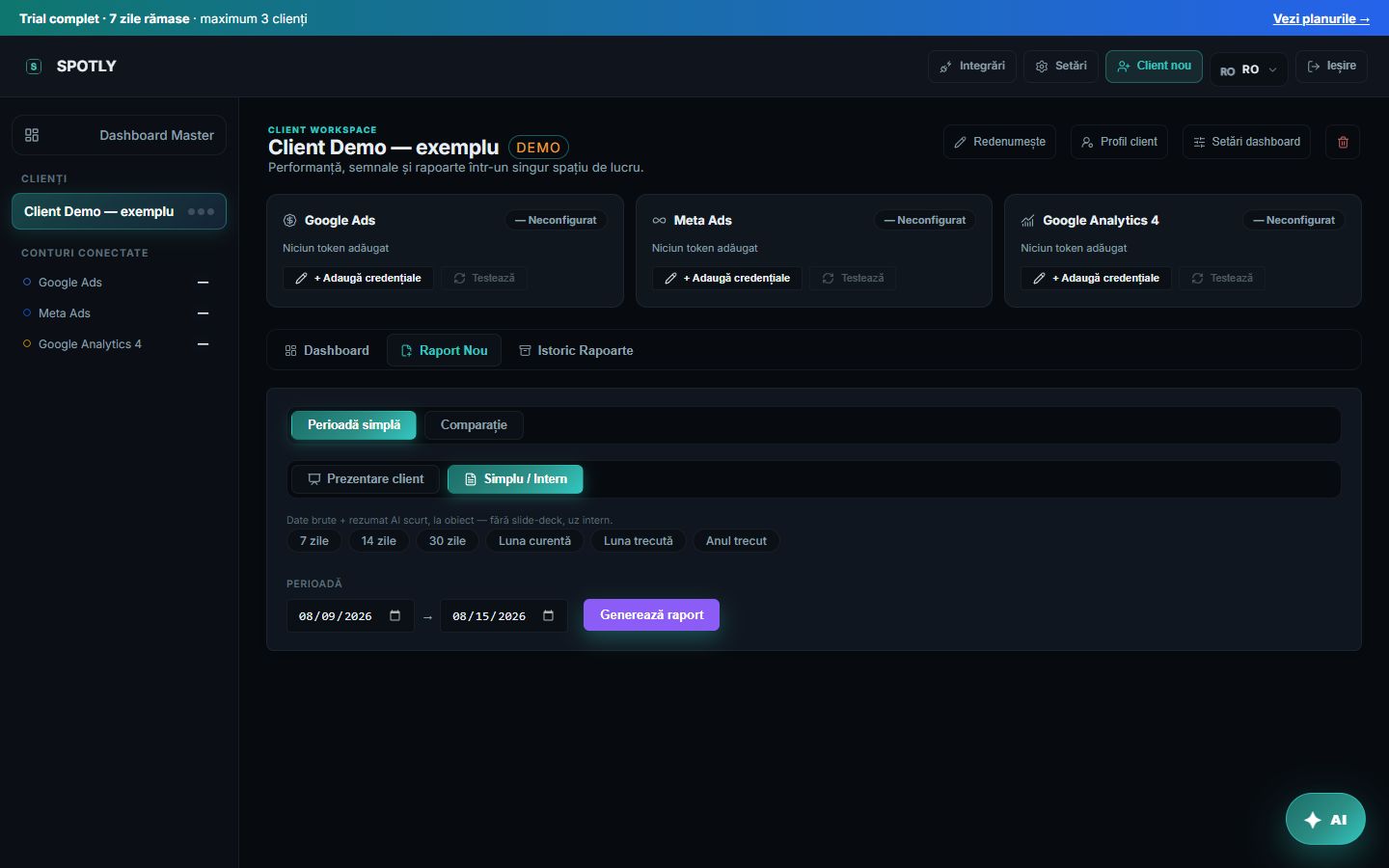Click Testează on the Meta Ads card
The height and width of the screenshot is (868, 1389).
click(853, 278)
